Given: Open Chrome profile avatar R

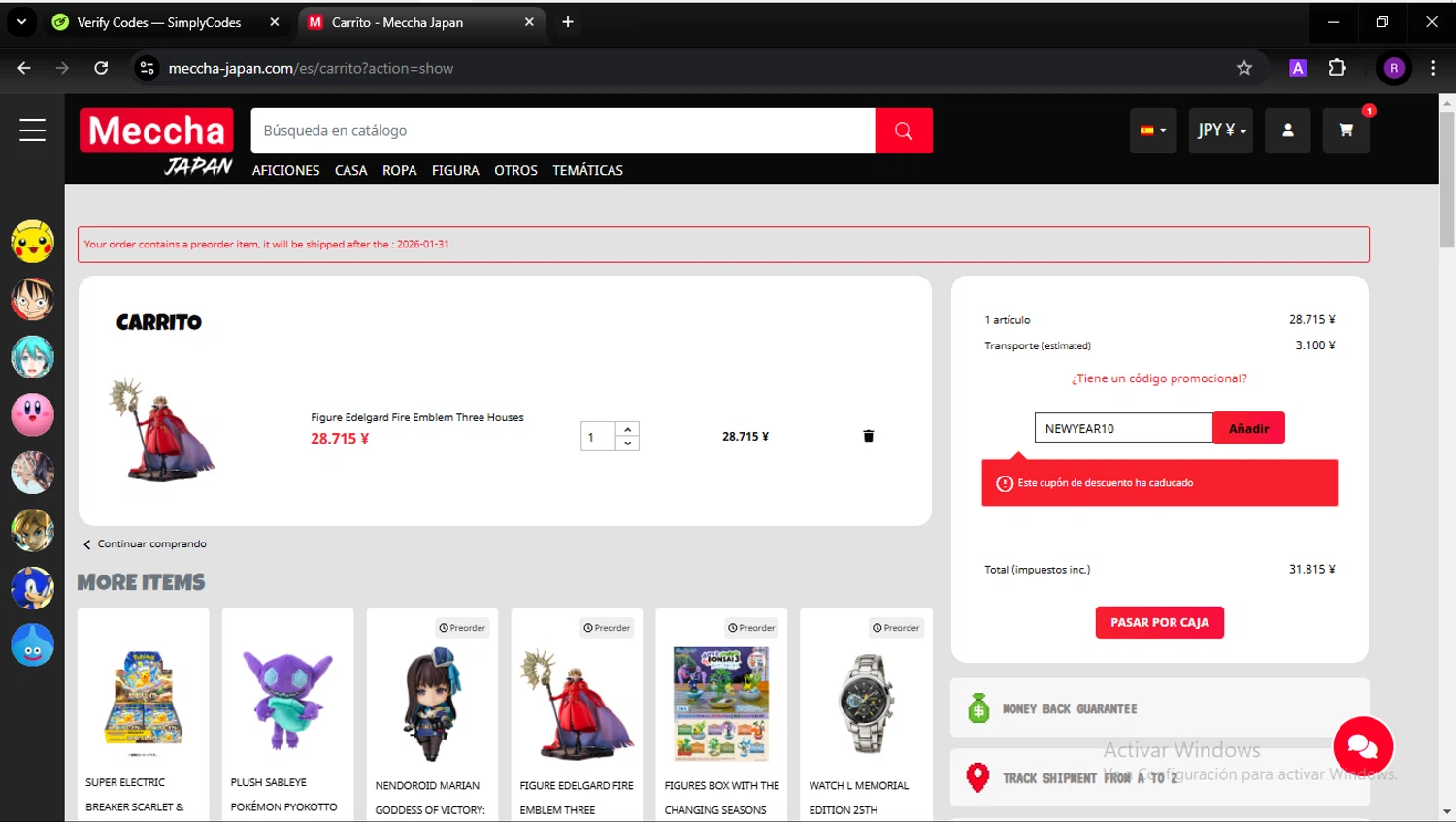Looking at the screenshot, I should point(1394,68).
